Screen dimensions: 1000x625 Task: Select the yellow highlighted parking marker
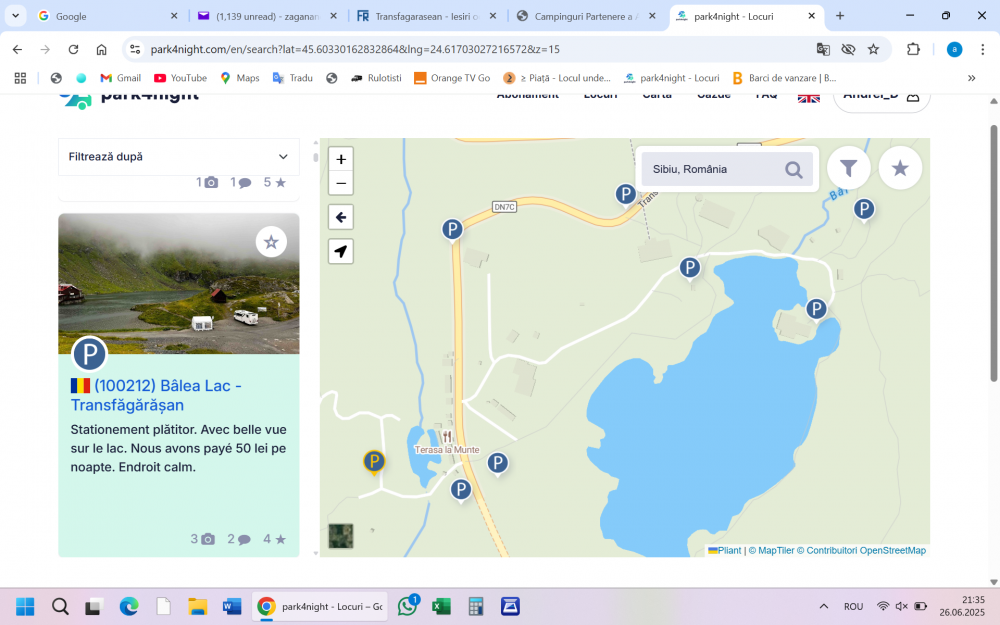[374, 461]
